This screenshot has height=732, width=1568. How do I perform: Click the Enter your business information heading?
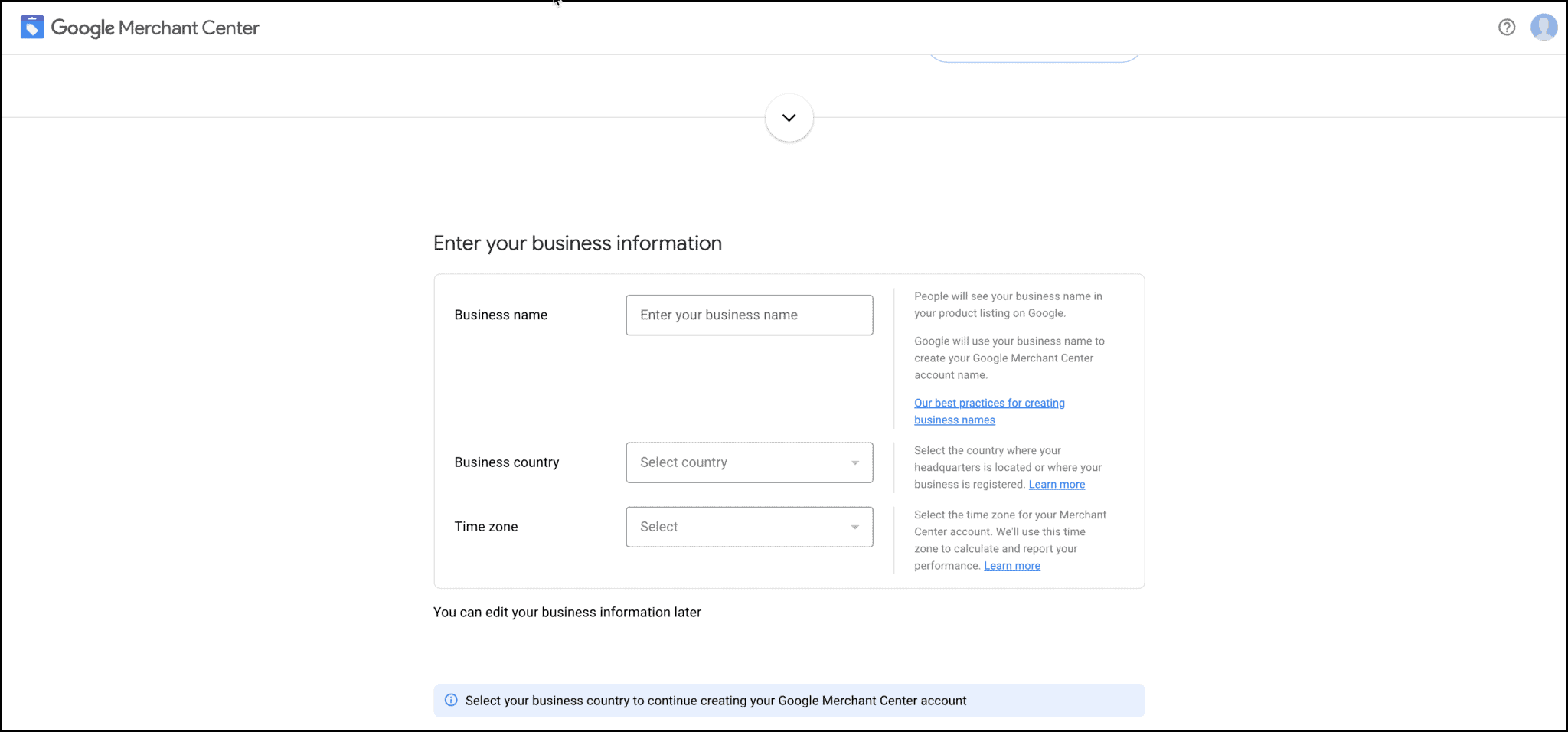tap(577, 243)
